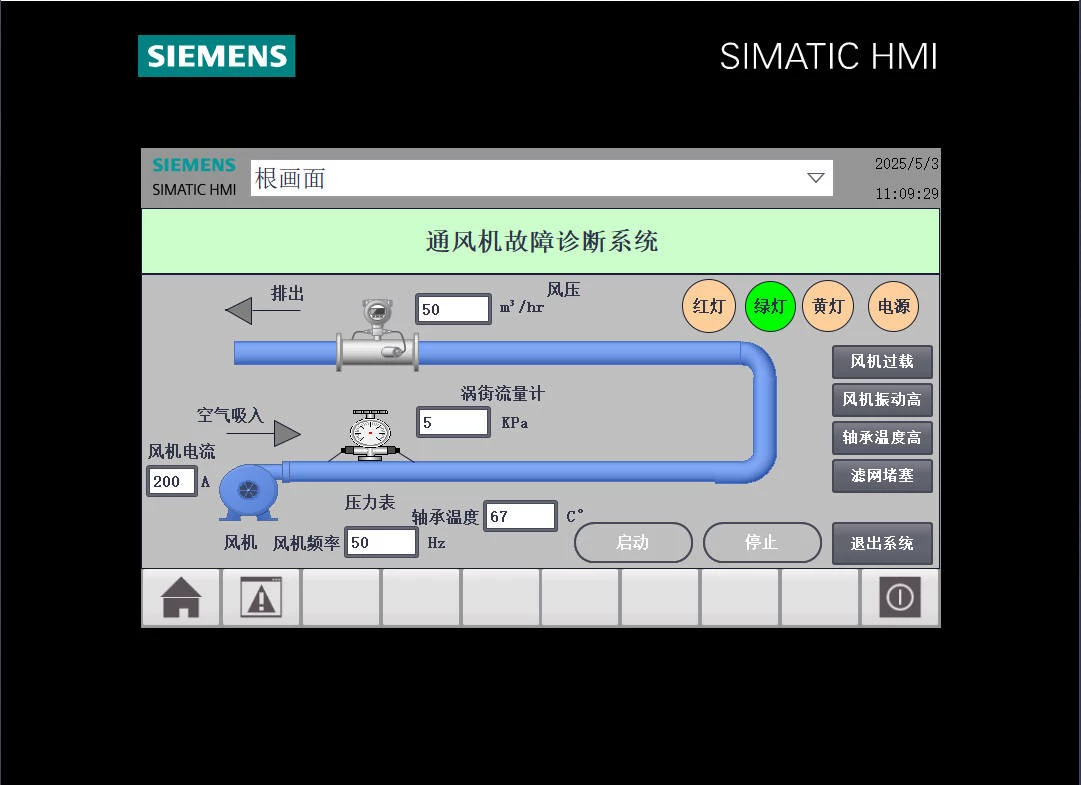Click the SIEMENS logo inside the HMI panel
The image size is (1081, 785).
[193, 164]
